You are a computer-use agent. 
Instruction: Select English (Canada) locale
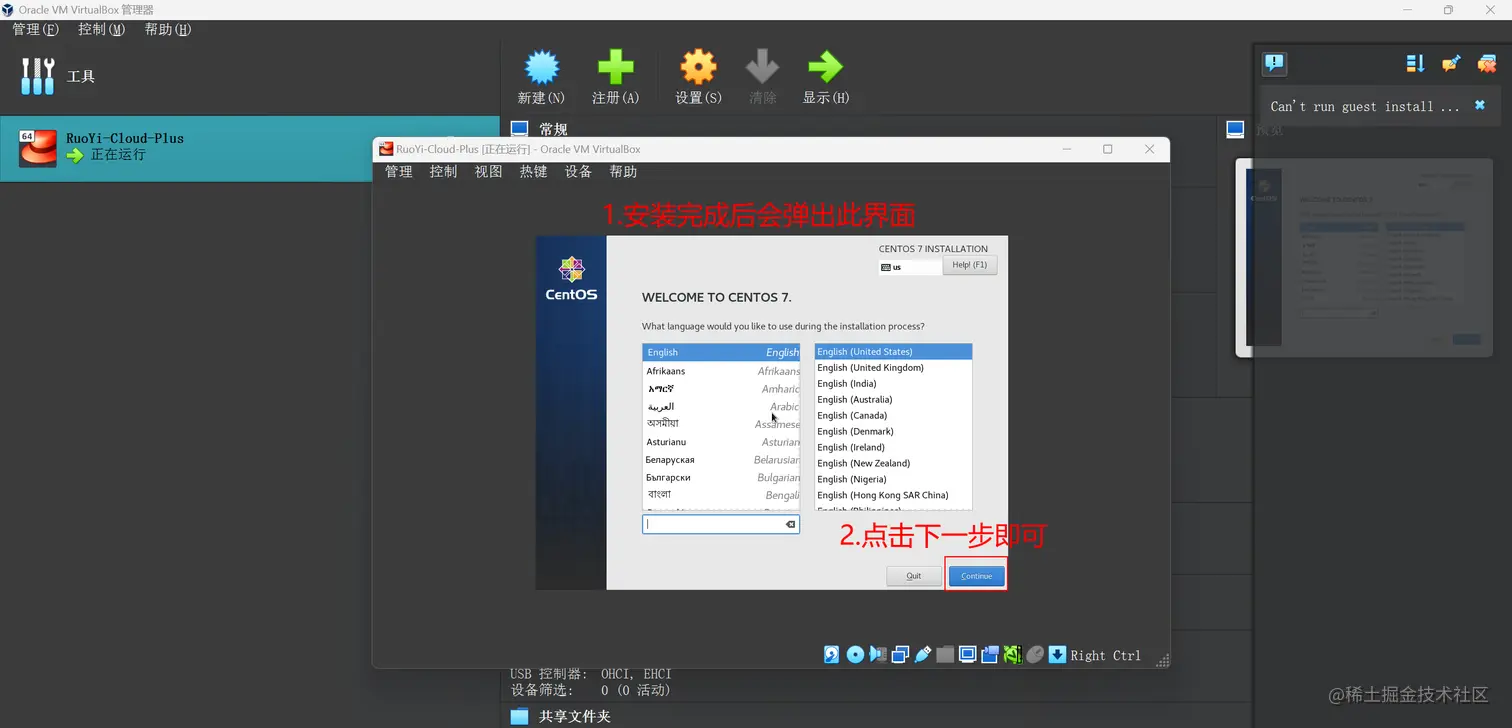(893, 416)
